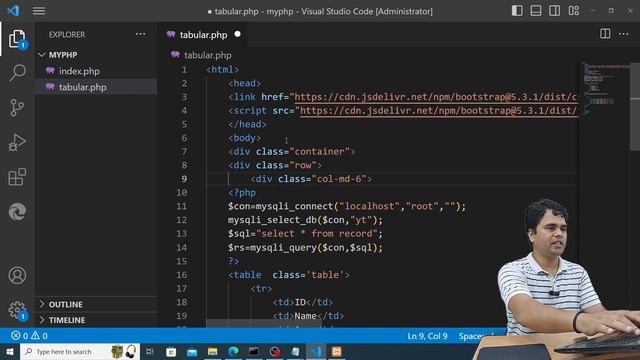Expand the OUTLINE section

(x=66, y=304)
